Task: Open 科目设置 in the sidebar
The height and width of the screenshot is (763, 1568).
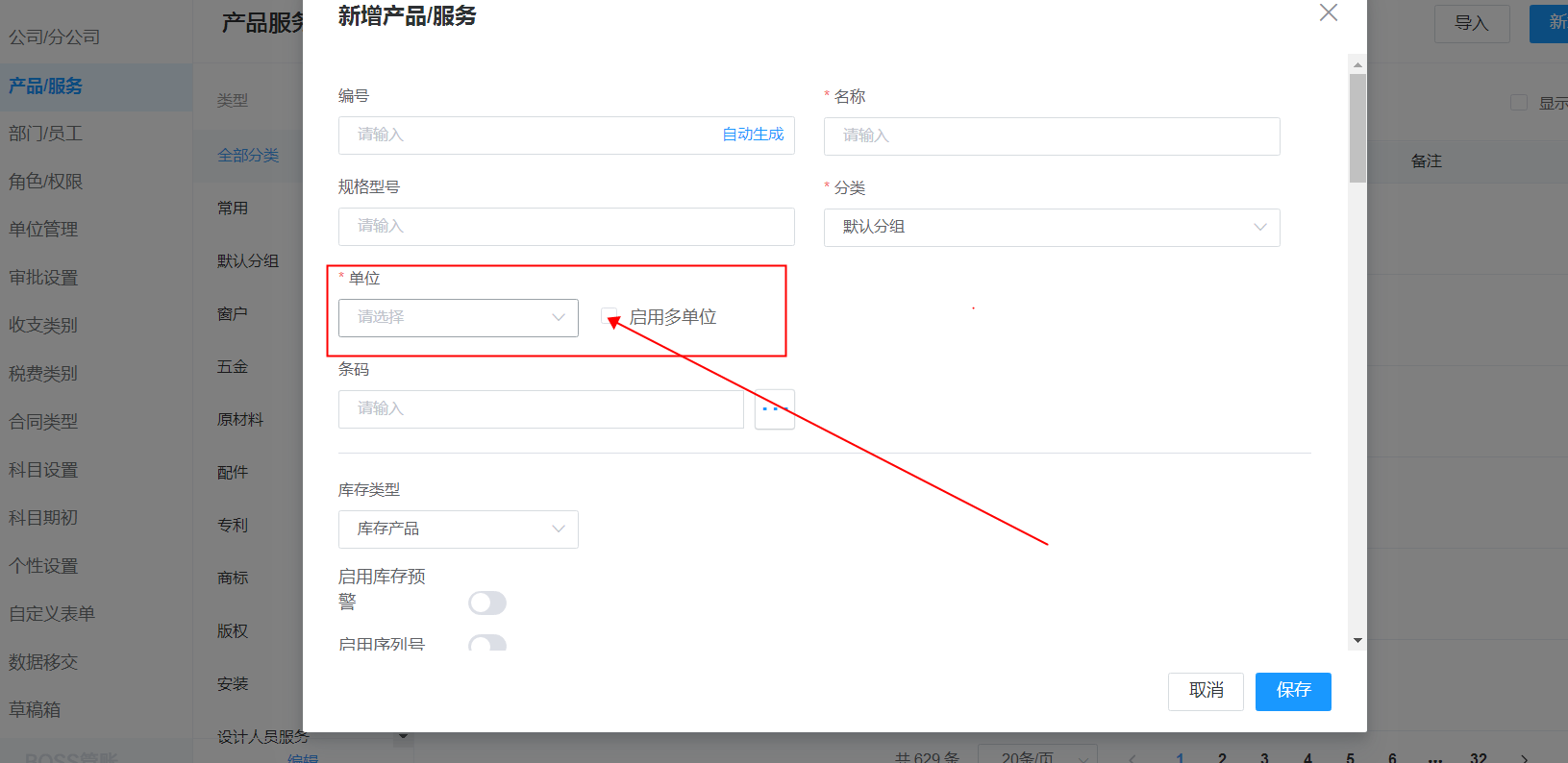Action: pos(43,470)
